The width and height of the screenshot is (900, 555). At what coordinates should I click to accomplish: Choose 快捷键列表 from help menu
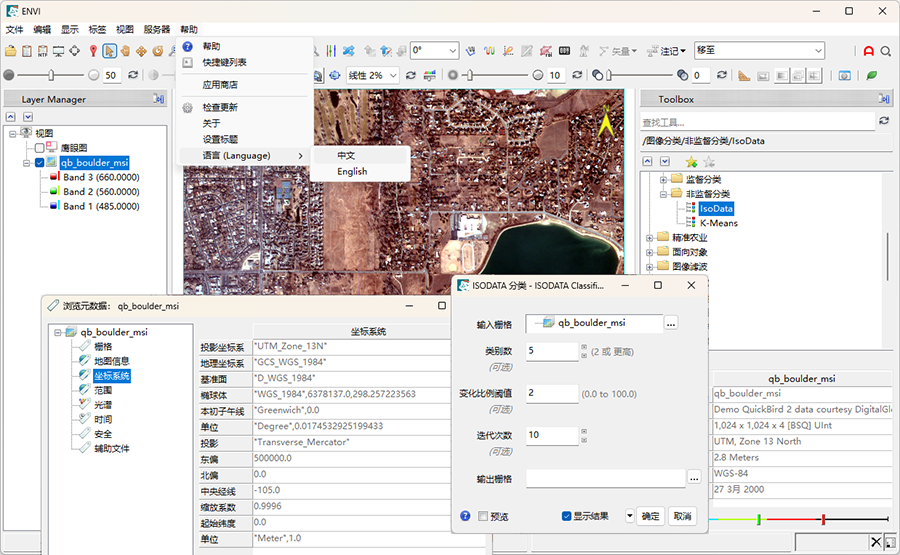[224, 62]
